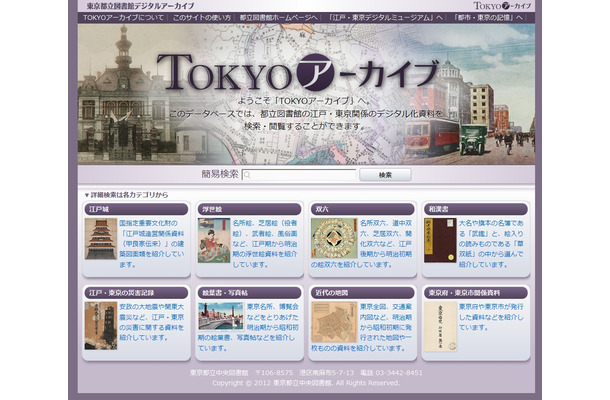Screen dimensions: 610x400
Task: Click the 東京都立図書館デジタルアーカイブ header title
Action: [140, 6]
